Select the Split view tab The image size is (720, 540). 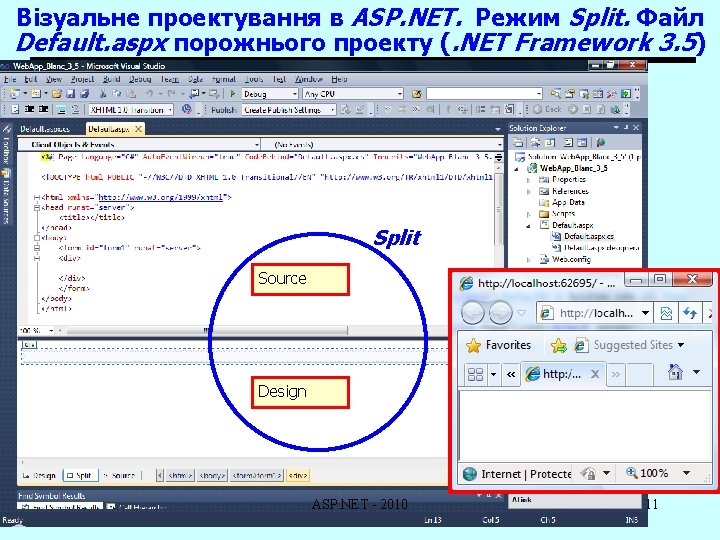pyautogui.click(x=80, y=475)
